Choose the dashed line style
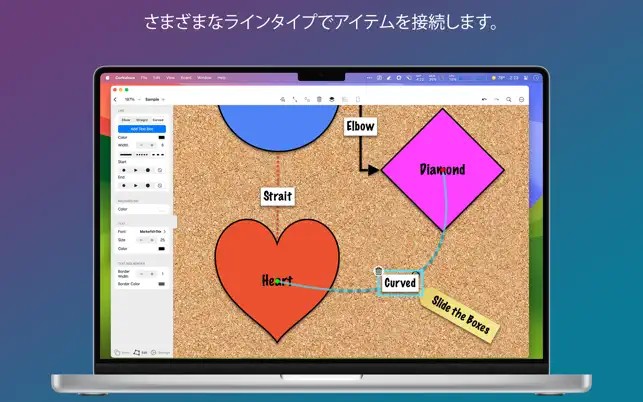Viewport: 643px width, 402px height. [x=158, y=155]
